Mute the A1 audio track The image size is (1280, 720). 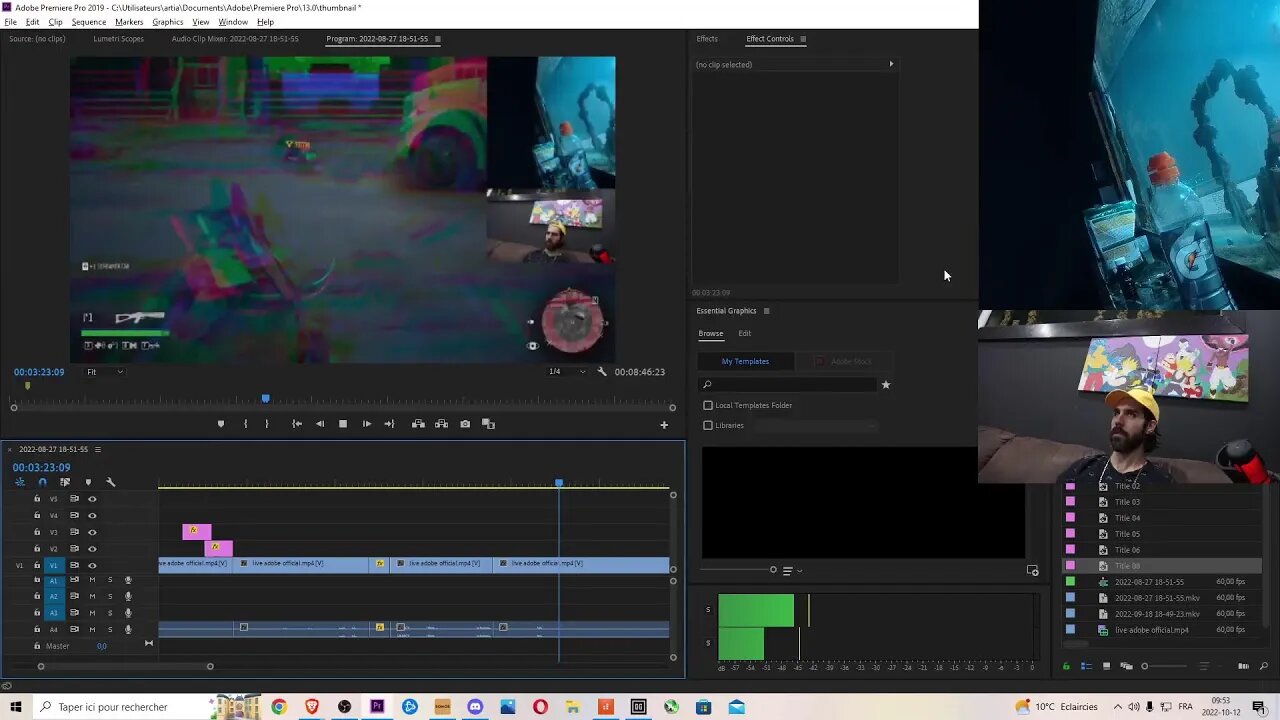92,580
